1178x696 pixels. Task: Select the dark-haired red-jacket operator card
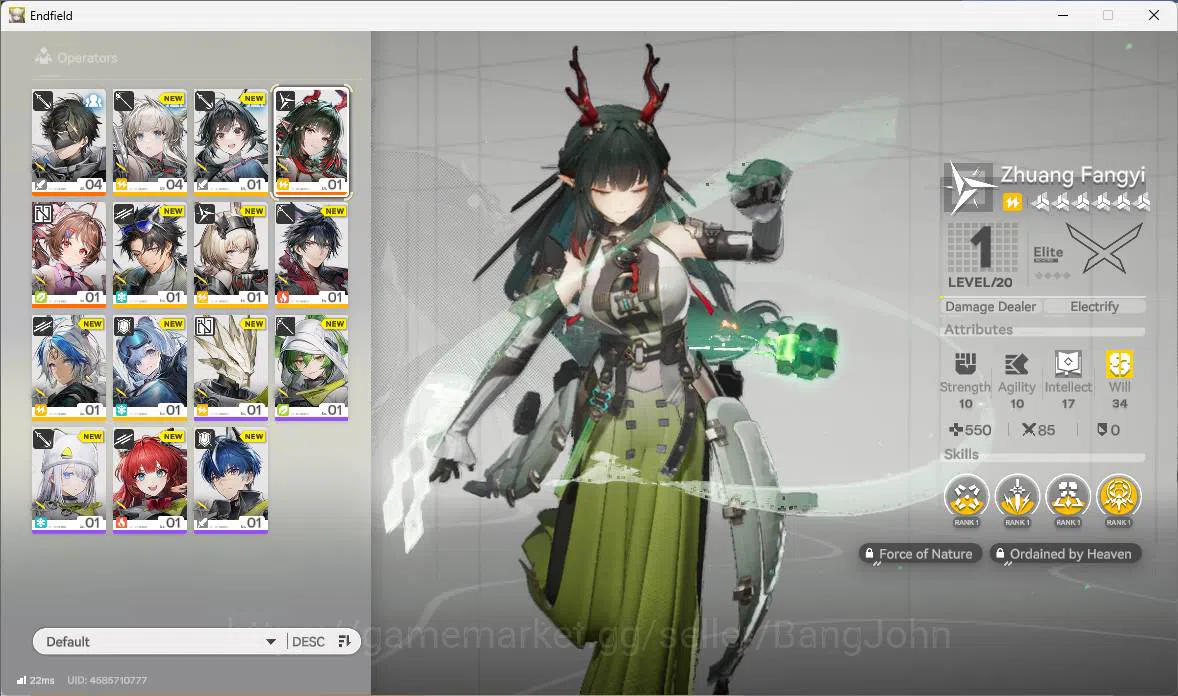[311, 255]
